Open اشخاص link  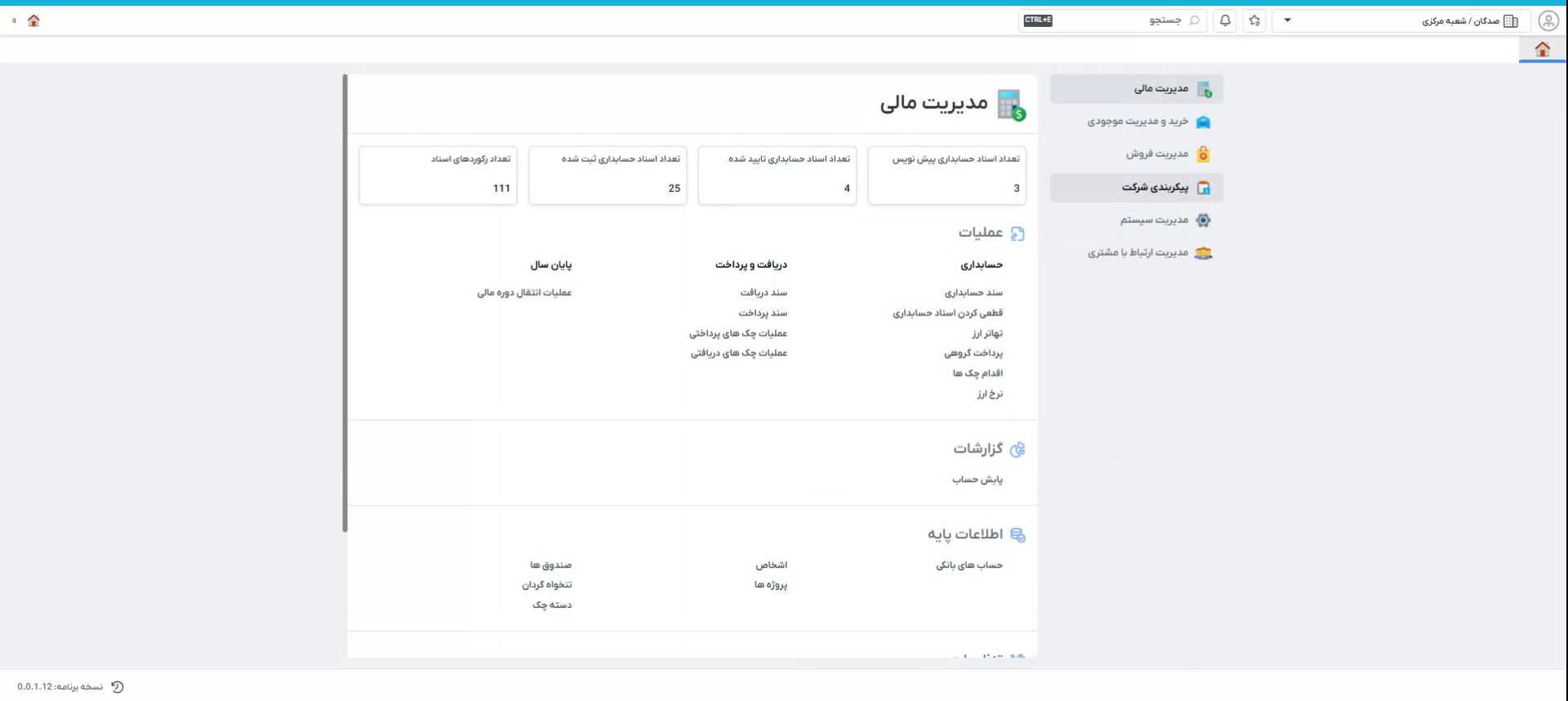tap(771, 565)
